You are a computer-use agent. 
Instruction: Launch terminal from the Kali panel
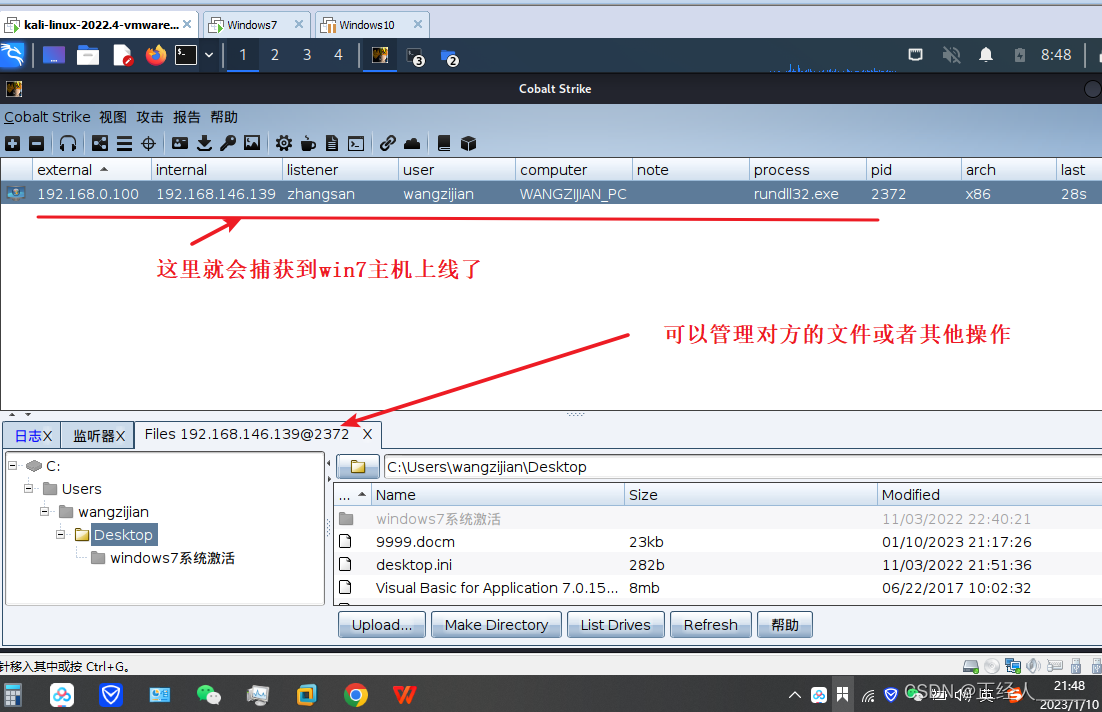186,55
